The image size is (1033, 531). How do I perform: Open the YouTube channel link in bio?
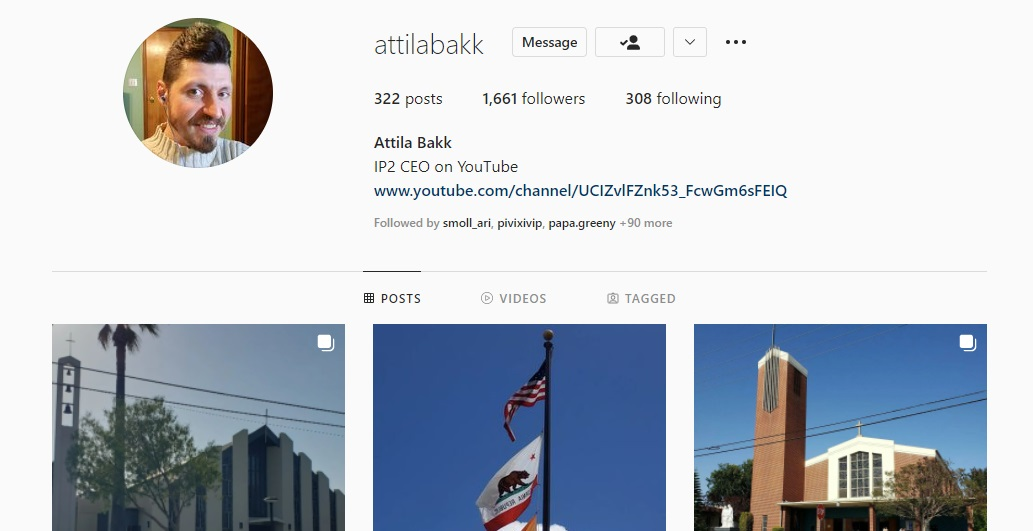click(x=580, y=191)
